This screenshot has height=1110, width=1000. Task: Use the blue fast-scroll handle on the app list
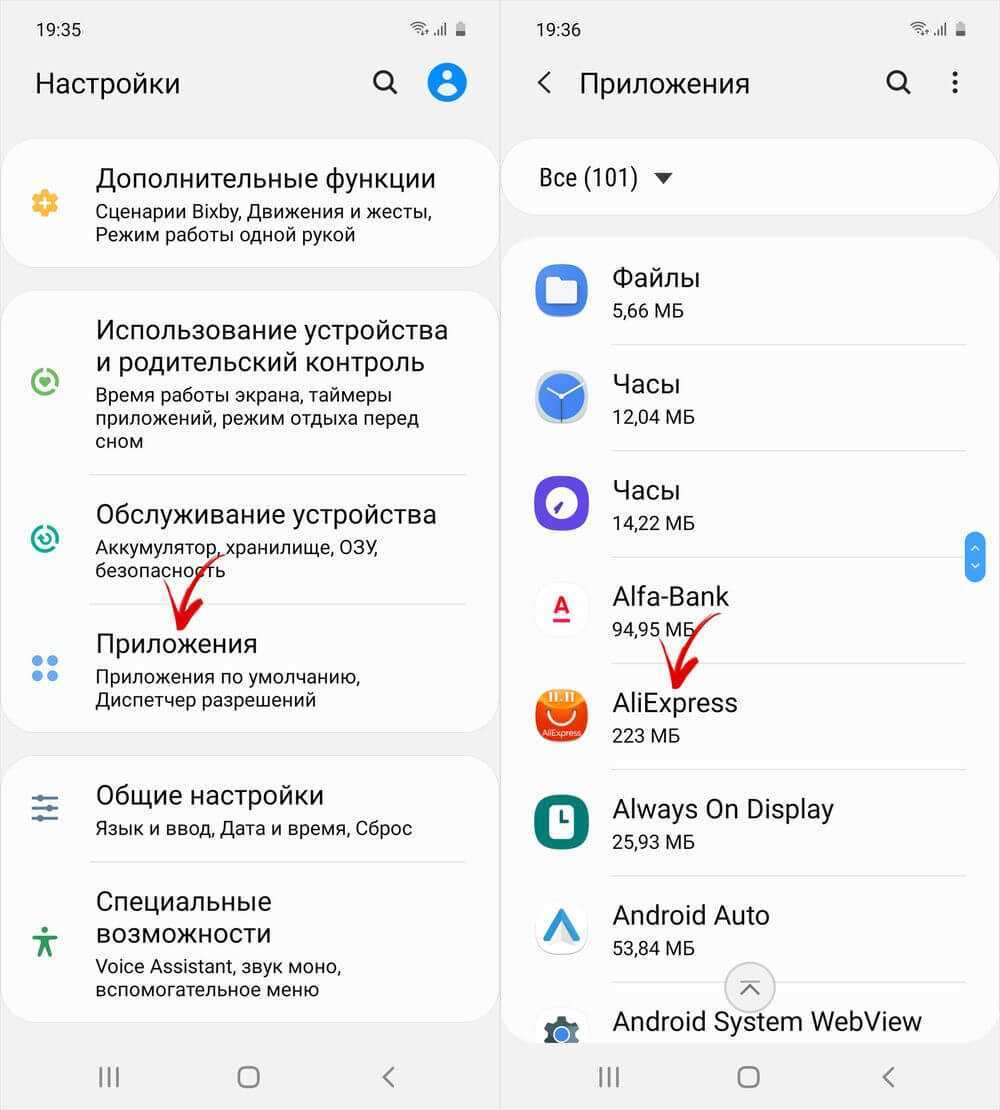pos(975,556)
